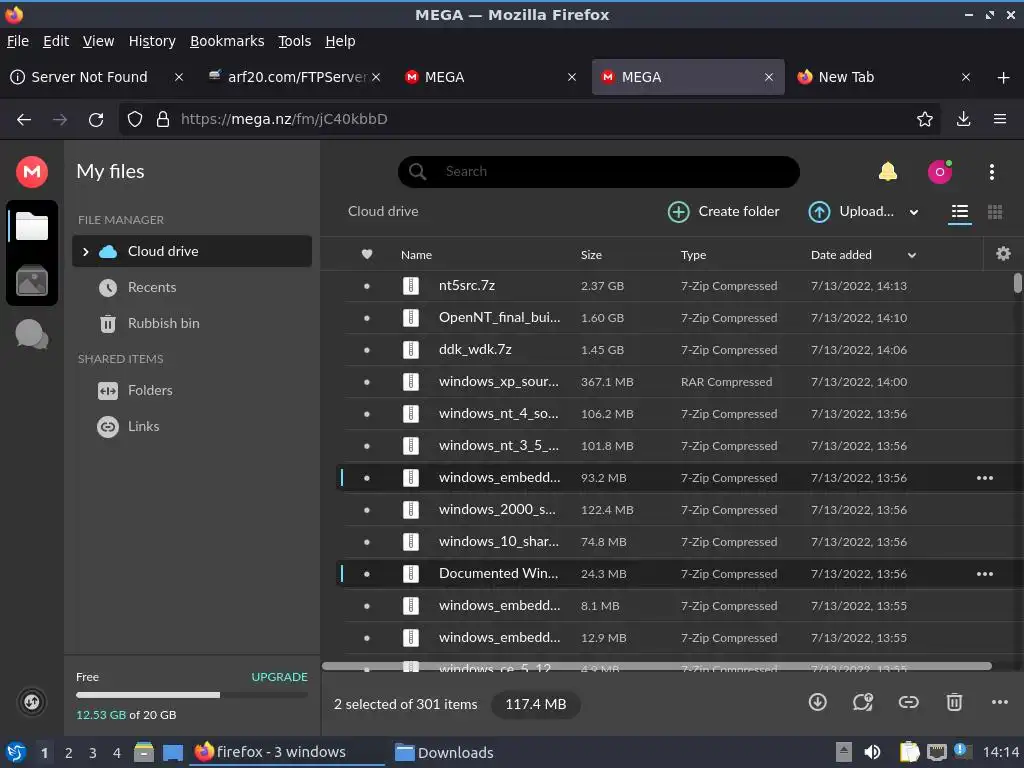1024x768 pixels.
Task: Open options for 93.2 MB windows_embedd row
Action: [x=985, y=478]
